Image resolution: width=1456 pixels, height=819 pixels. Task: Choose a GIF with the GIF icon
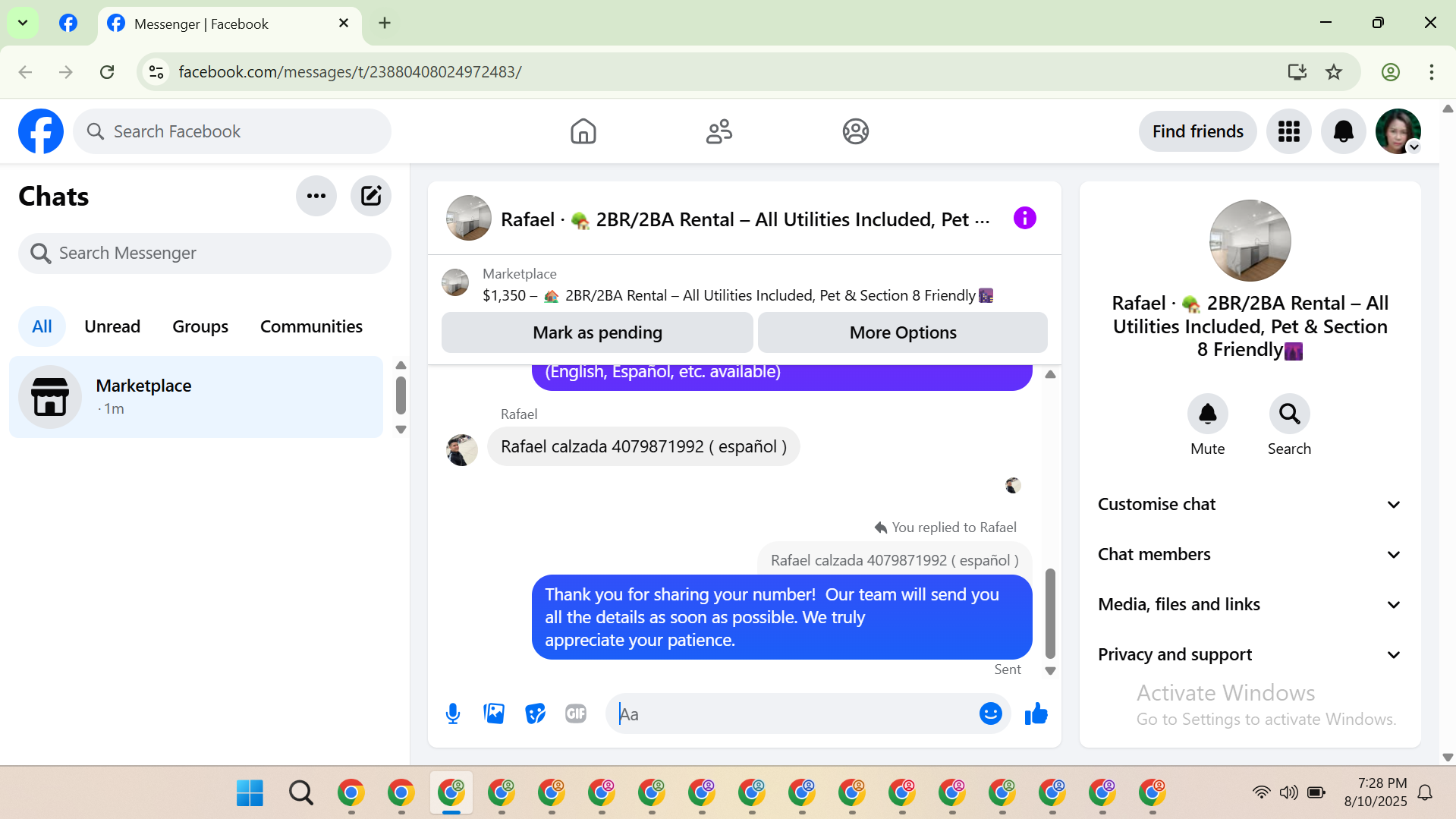(576, 713)
